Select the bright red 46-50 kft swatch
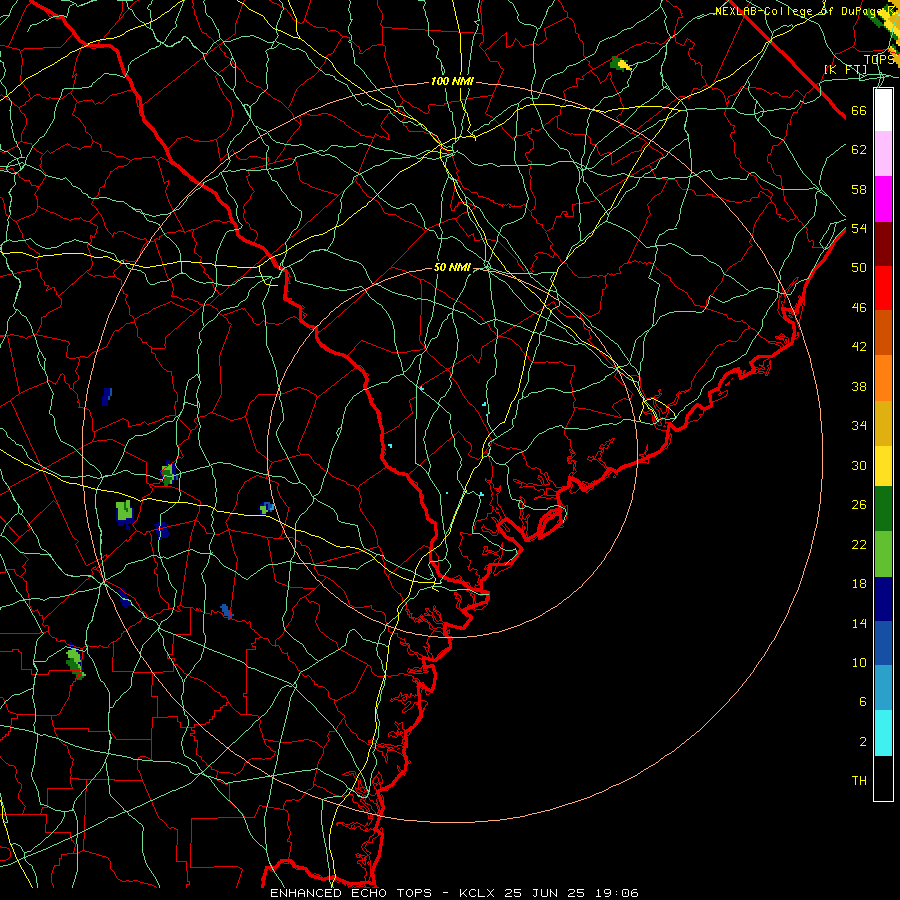The width and height of the screenshot is (900, 900). 883,288
